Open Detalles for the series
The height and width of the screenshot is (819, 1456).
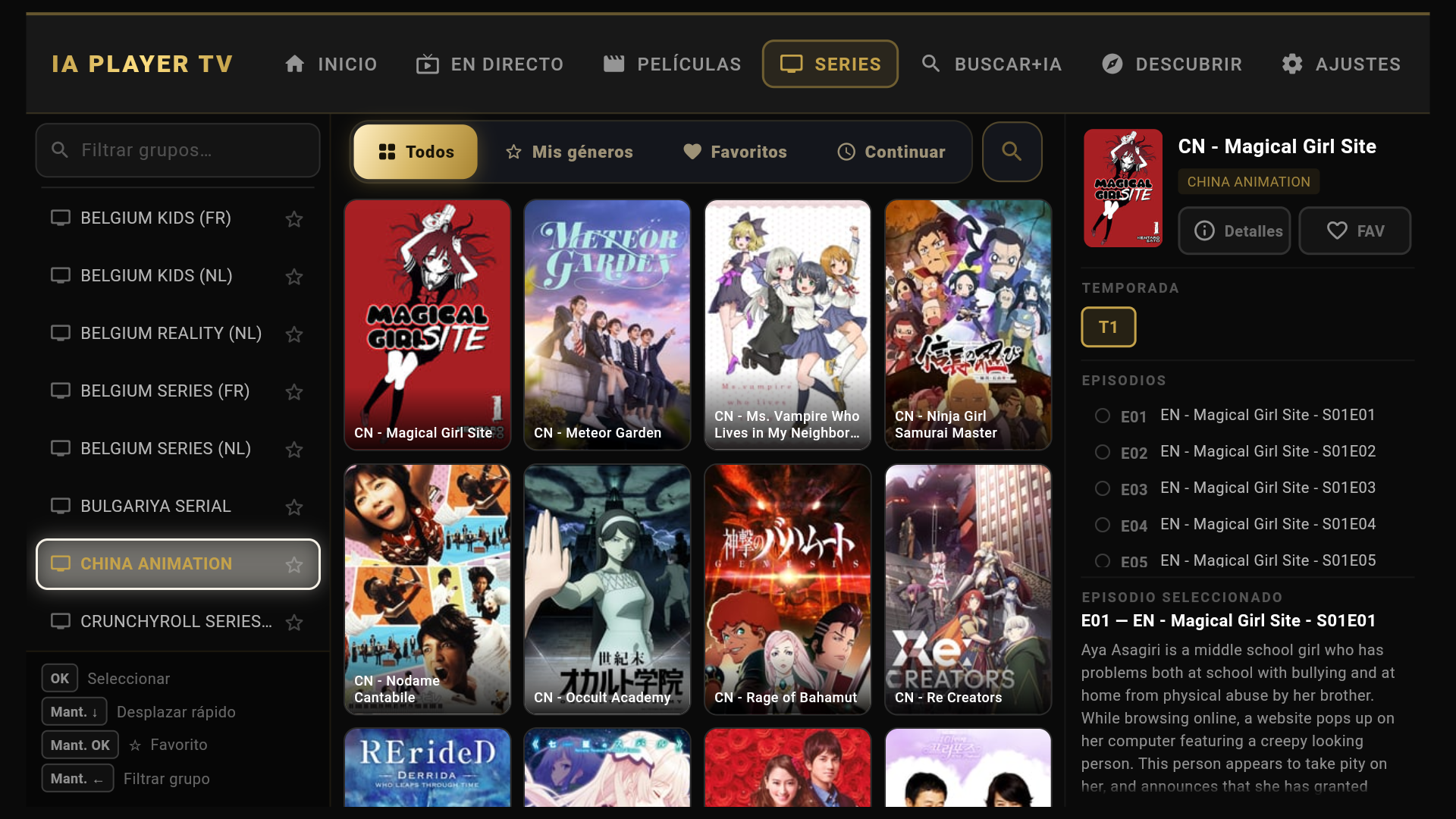pyautogui.click(x=1235, y=231)
